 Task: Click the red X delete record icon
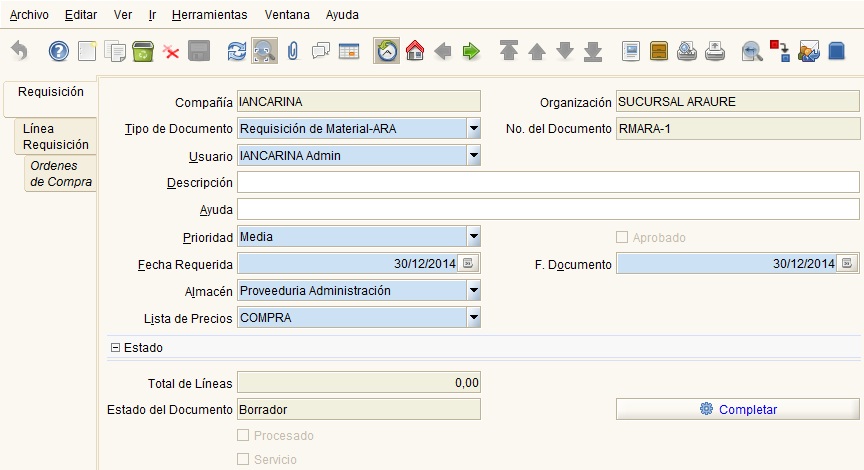pos(171,52)
